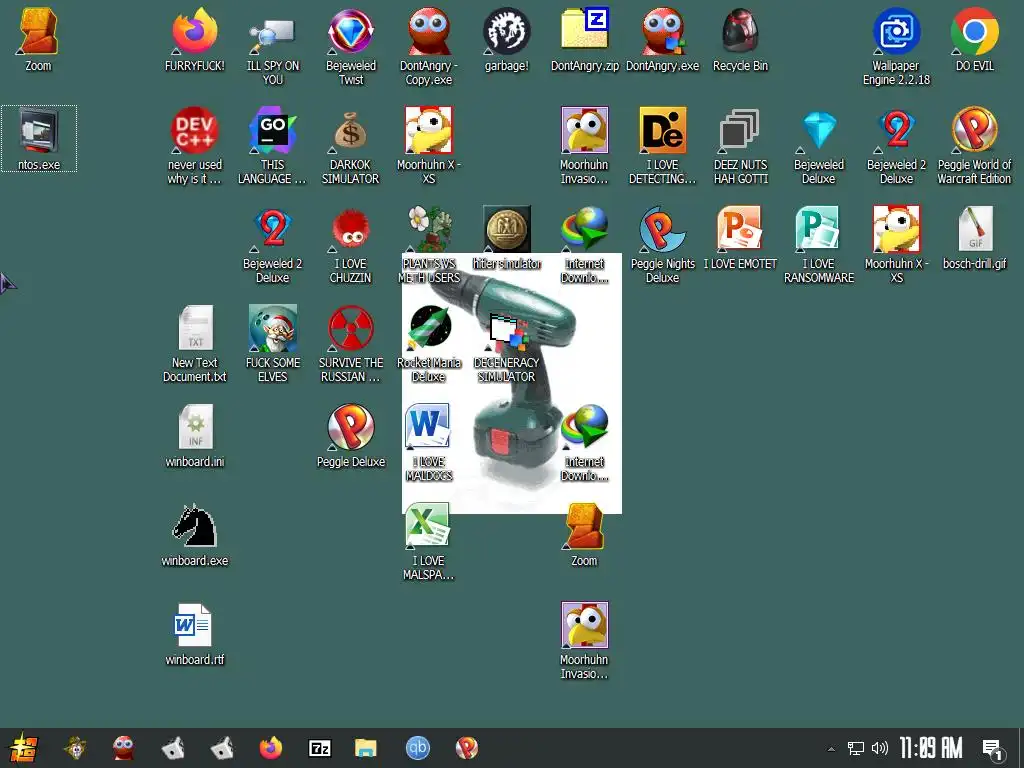Image resolution: width=1024 pixels, height=768 pixels.
Task: Click the Dev C++ 'never used' shortcut
Action: tap(195, 146)
